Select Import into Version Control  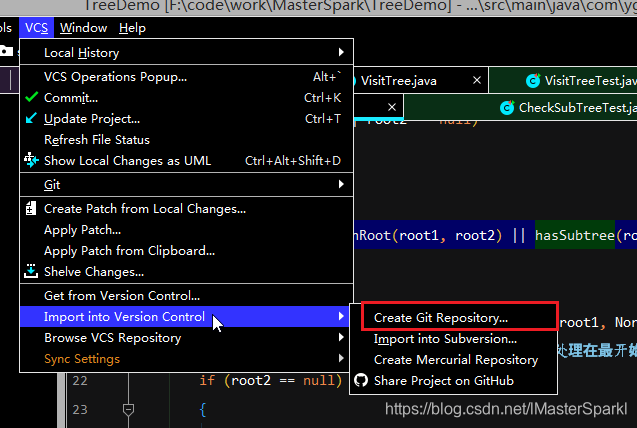(186, 317)
